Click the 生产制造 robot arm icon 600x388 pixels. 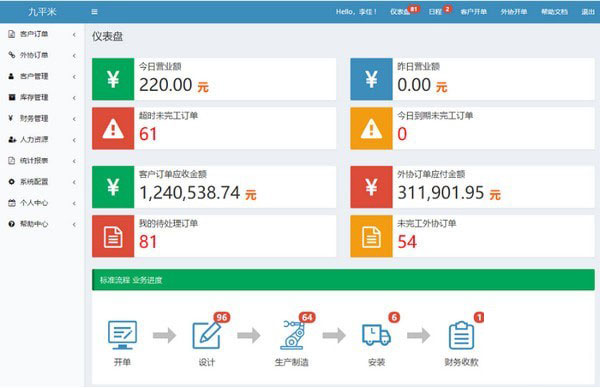pos(292,335)
